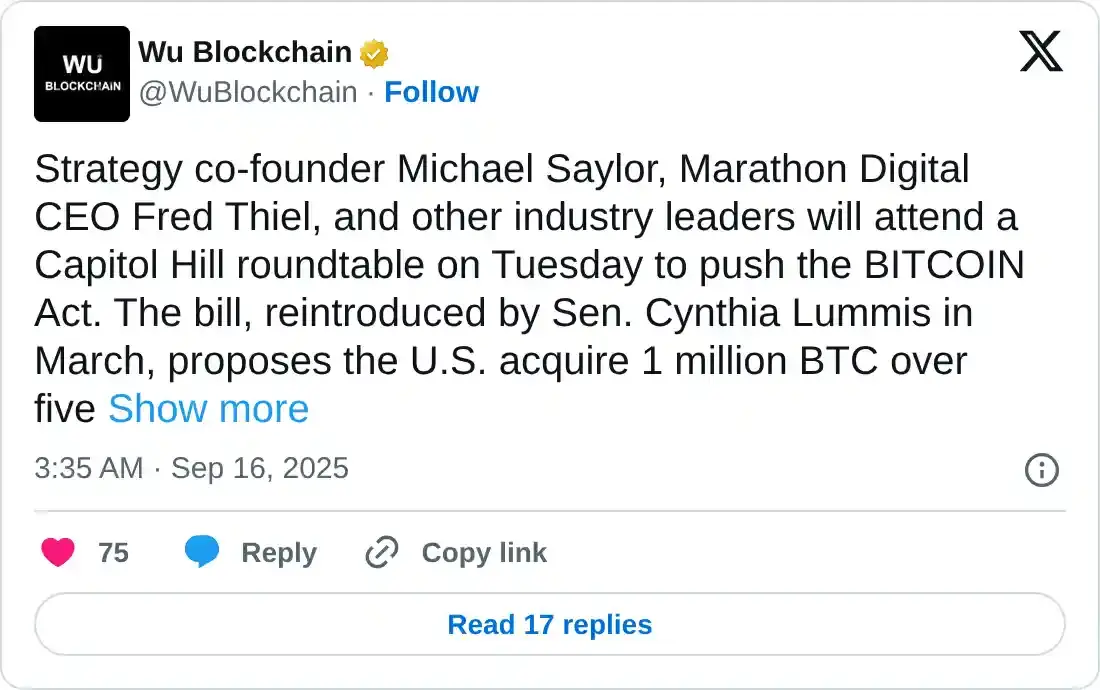The width and height of the screenshot is (1100, 690).
Task: Click the chain link copy icon
Action: click(382, 552)
